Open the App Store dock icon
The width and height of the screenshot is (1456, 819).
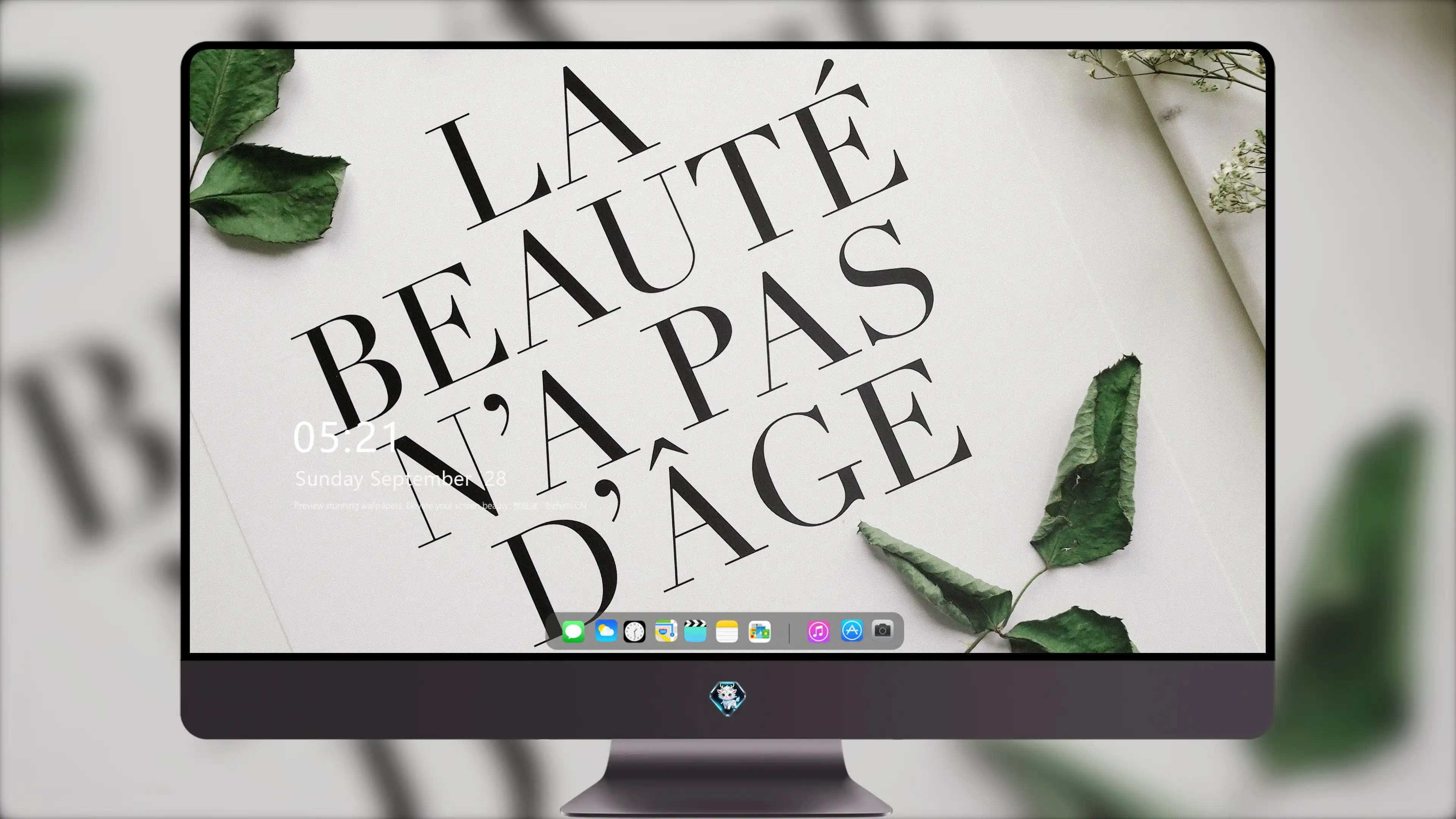coord(852,630)
